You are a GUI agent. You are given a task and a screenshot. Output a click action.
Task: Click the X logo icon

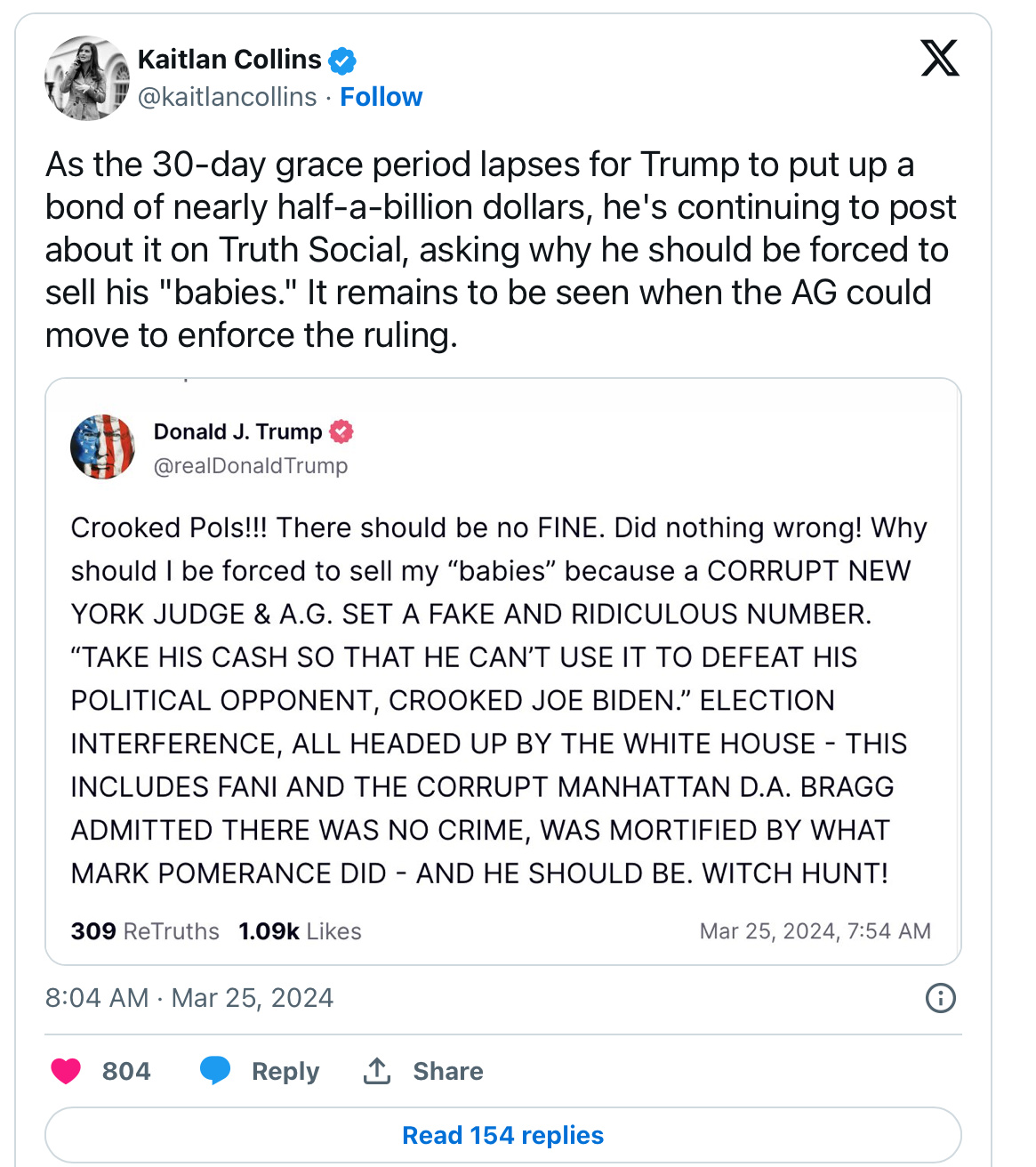click(940, 59)
